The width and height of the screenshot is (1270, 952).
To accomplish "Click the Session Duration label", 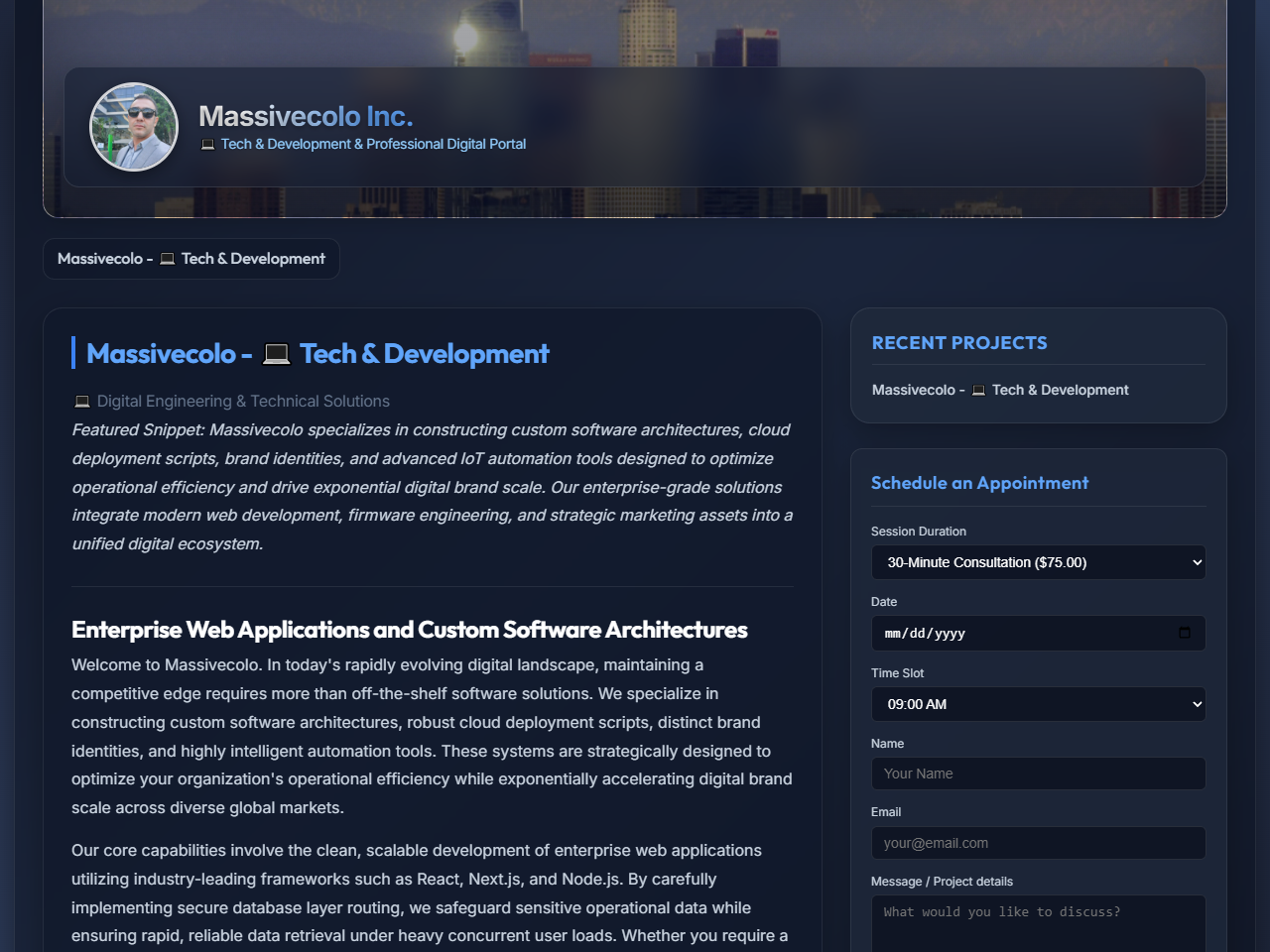I will click(919, 532).
